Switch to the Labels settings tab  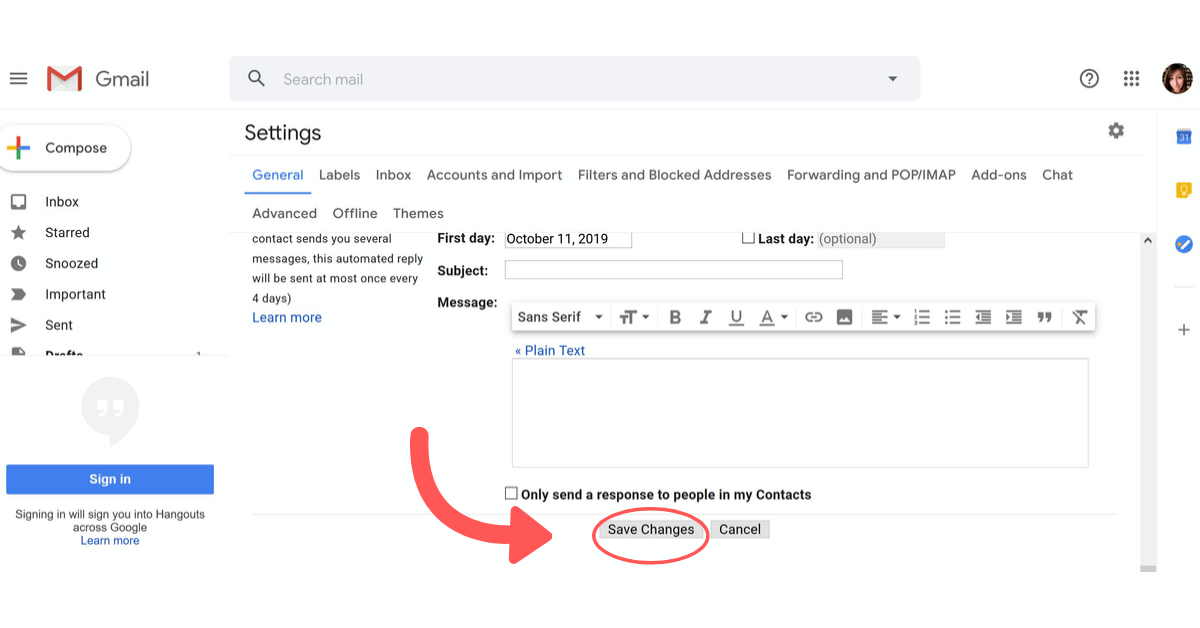pos(339,174)
